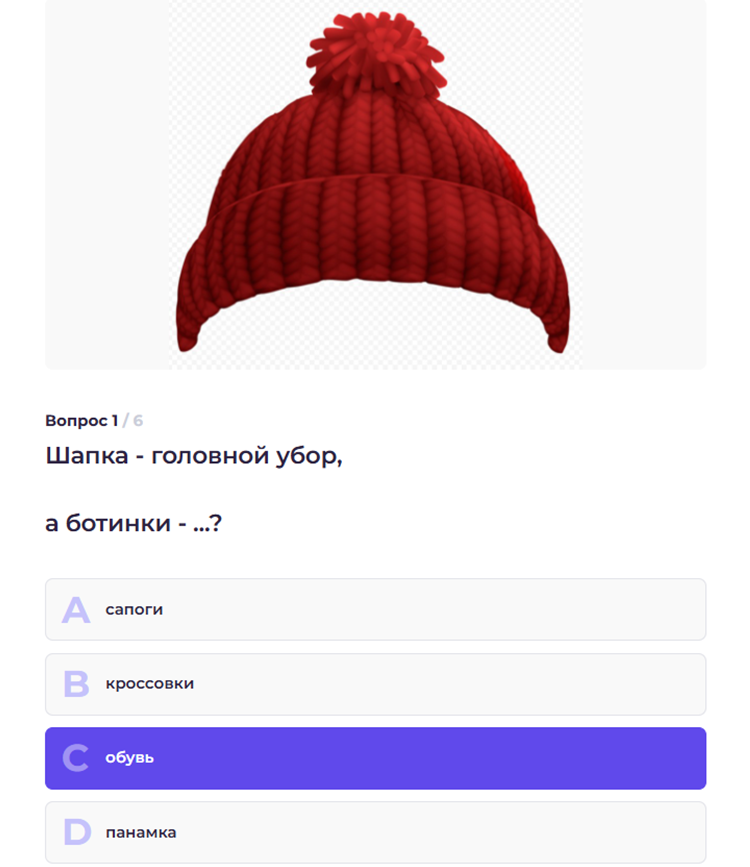750x867 pixels.
Task: Click the gray margin left of the hat picture
Action: pyautogui.click(x=107, y=182)
